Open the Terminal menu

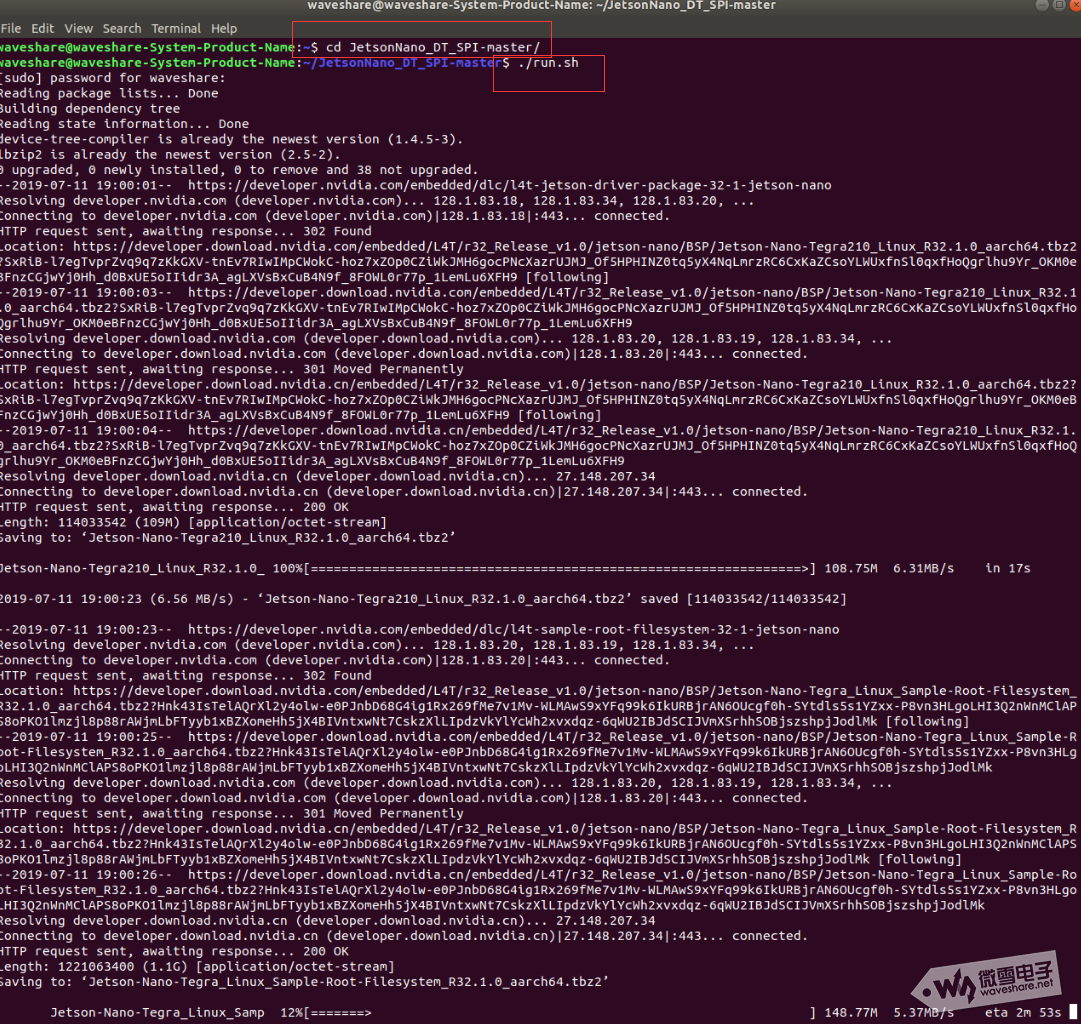176,28
